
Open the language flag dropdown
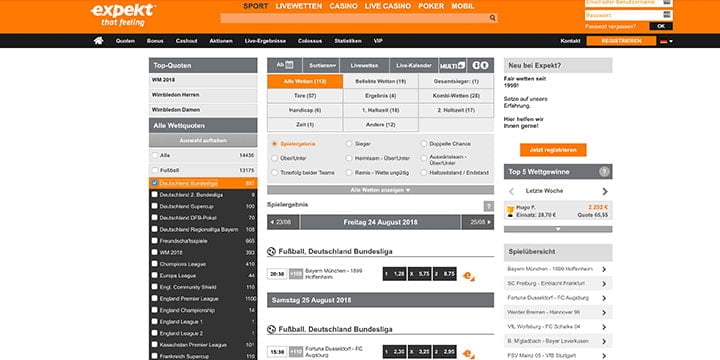pos(666,41)
